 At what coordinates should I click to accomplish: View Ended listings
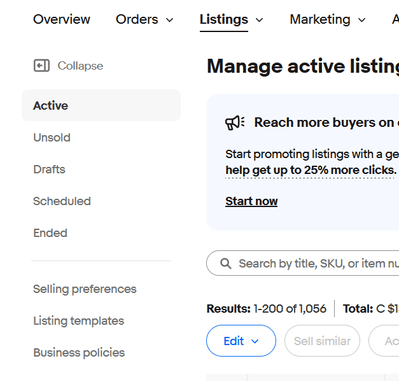tap(50, 233)
